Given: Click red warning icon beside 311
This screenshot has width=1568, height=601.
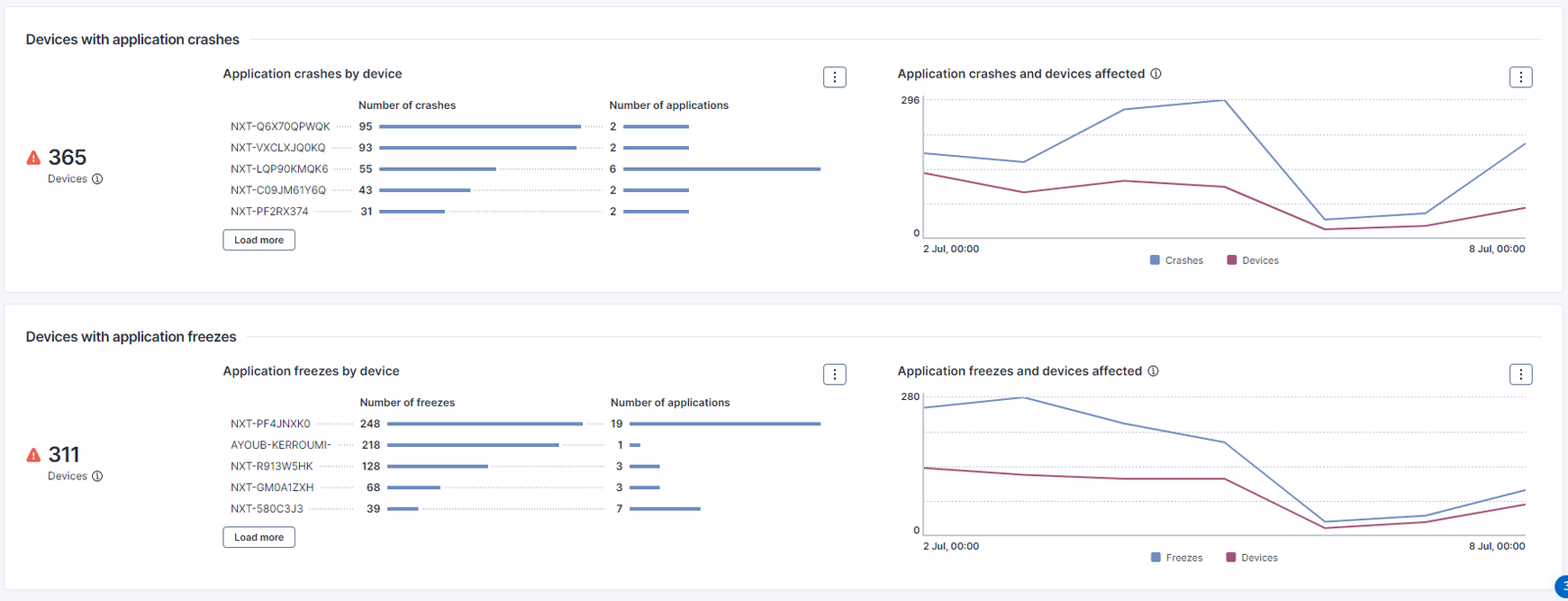Looking at the screenshot, I should (x=33, y=455).
